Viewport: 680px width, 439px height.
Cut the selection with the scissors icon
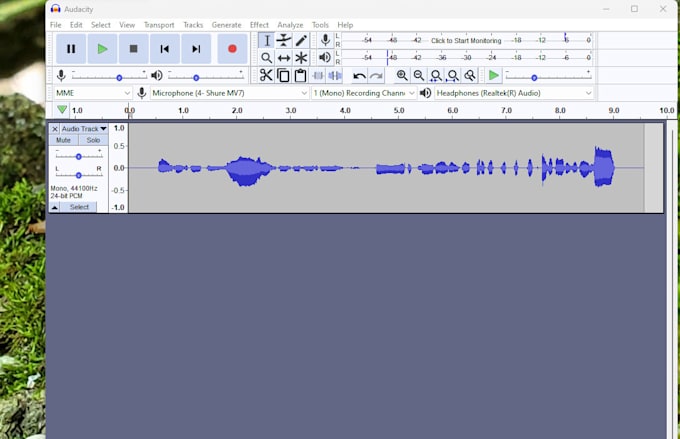coord(266,75)
